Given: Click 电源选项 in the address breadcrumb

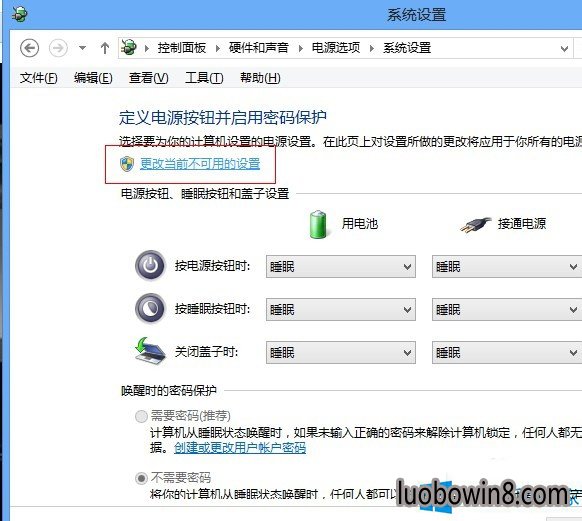Looking at the screenshot, I should tap(336, 48).
